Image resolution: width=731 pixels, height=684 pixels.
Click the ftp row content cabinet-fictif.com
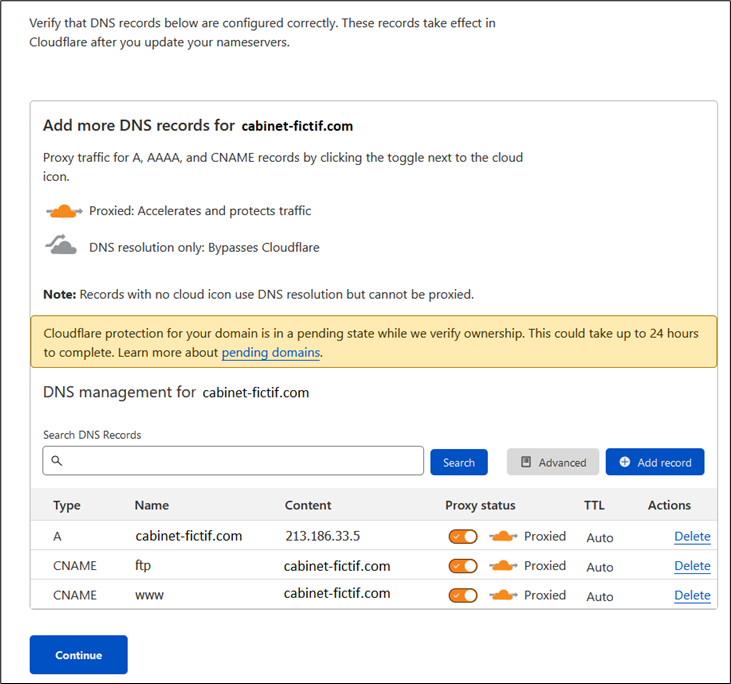(x=337, y=566)
